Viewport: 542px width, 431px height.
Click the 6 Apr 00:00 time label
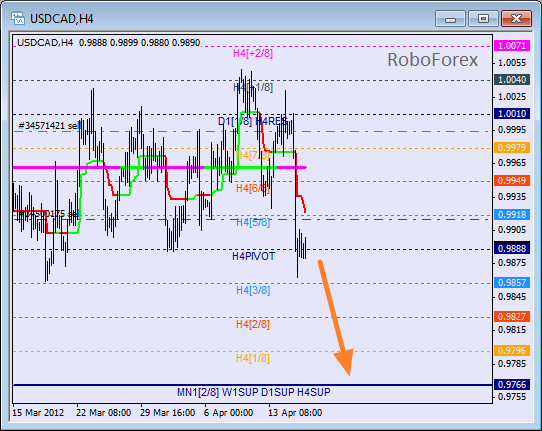228,413
